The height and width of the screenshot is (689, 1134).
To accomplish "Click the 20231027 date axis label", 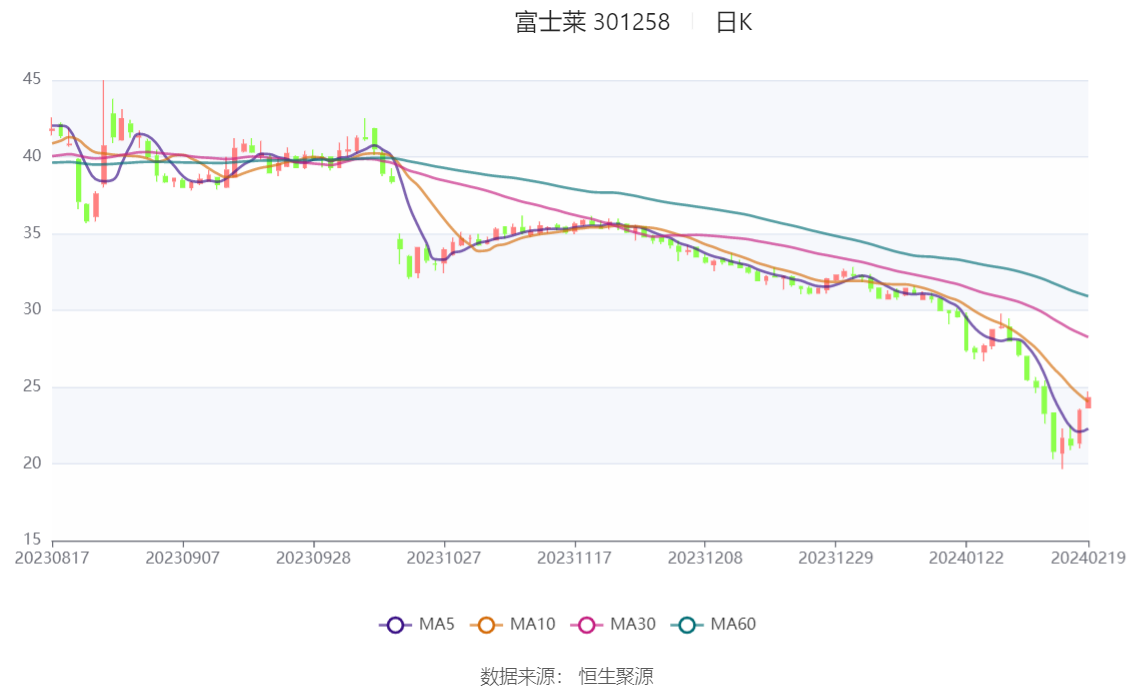I will 443,558.
